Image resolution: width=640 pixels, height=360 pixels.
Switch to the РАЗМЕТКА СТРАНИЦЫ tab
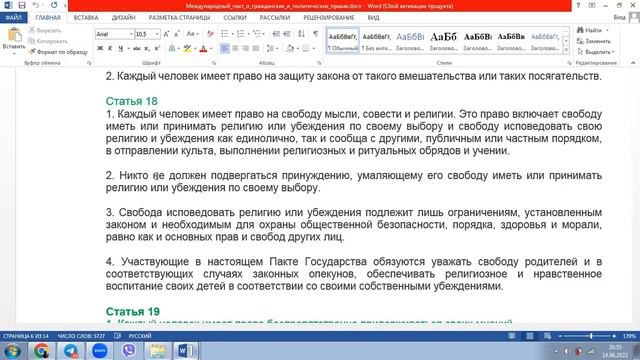(179, 18)
